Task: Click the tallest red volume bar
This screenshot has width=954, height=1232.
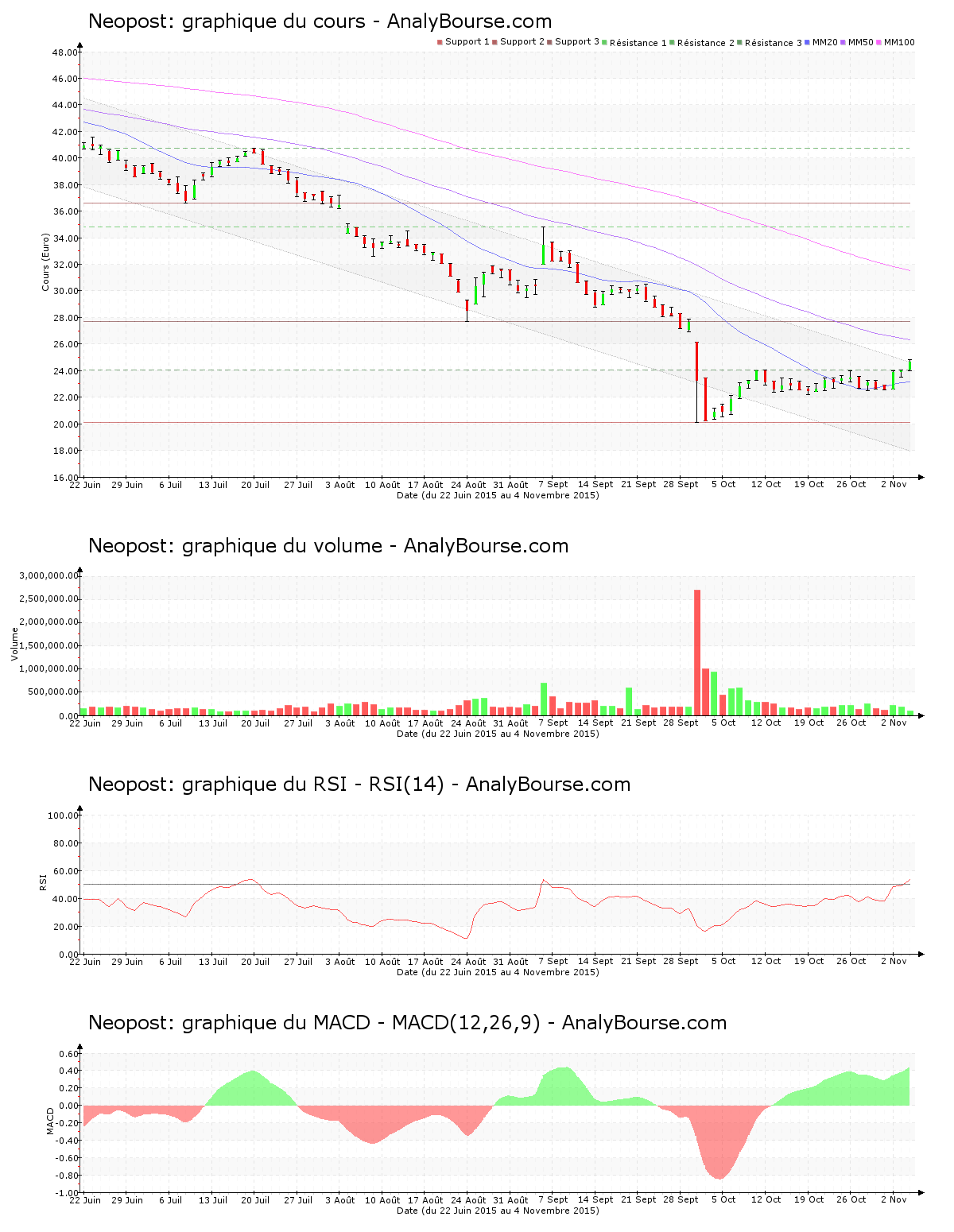Action: tap(697, 652)
